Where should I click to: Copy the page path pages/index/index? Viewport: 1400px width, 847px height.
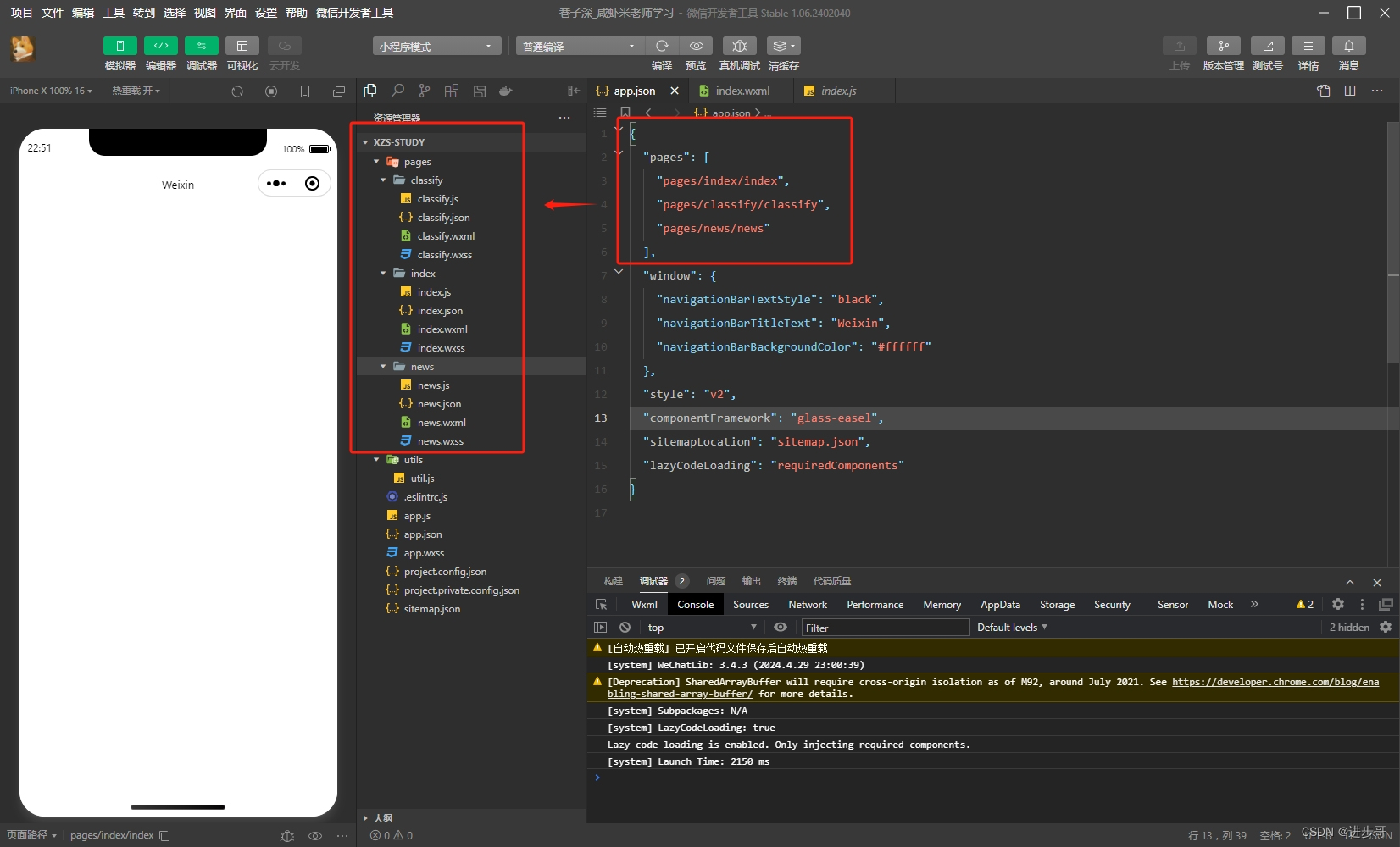tap(164, 836)
